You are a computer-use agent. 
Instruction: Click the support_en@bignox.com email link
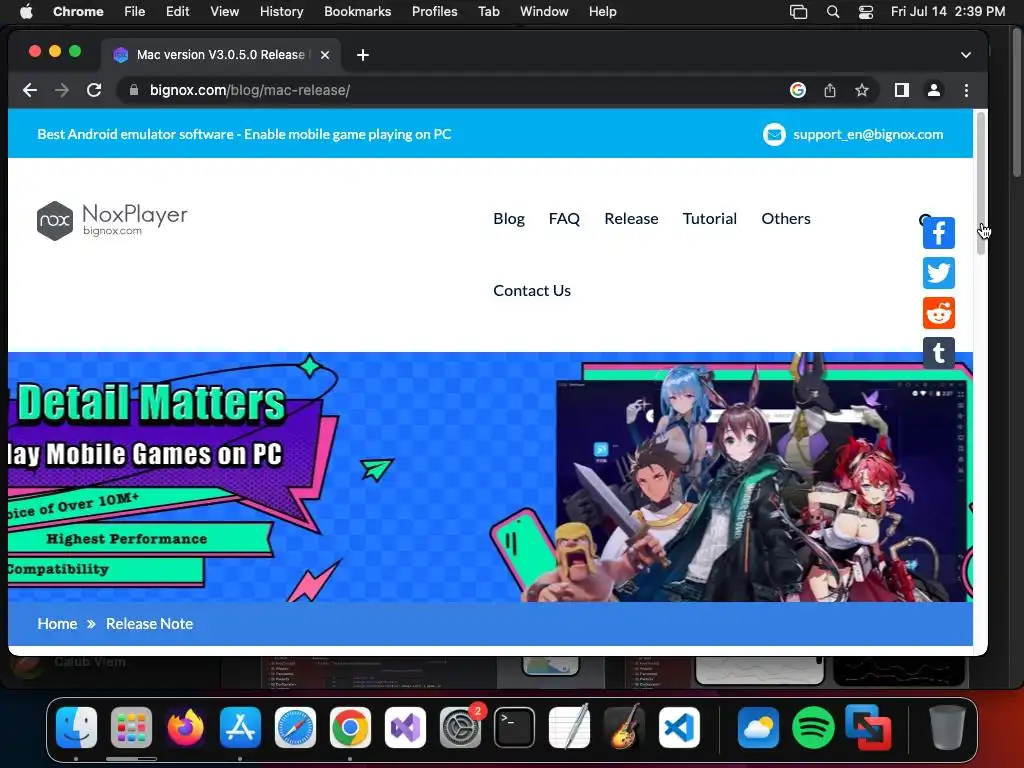pos(868,135)
